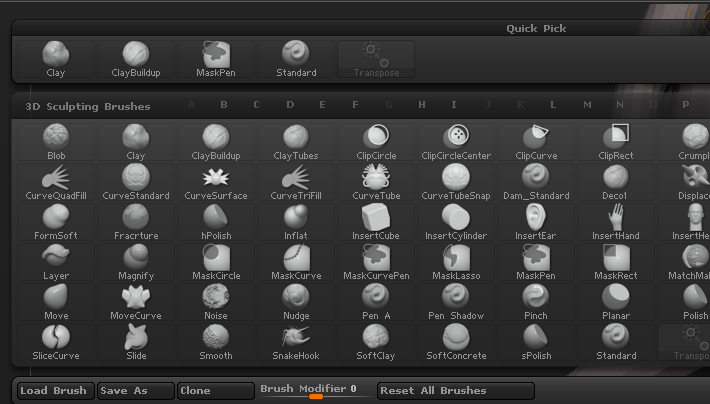Image resolution: width=710 pixels, height=404 pixels.
Task: Select the Smooth brush
Action: [216, 342]
